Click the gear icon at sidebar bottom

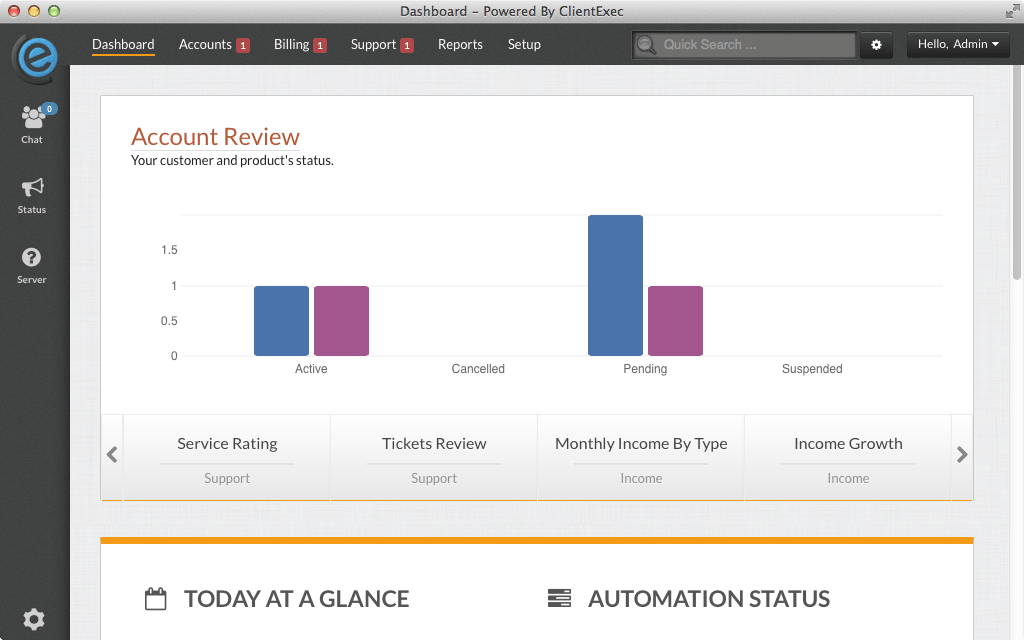[x=34, y=620]
